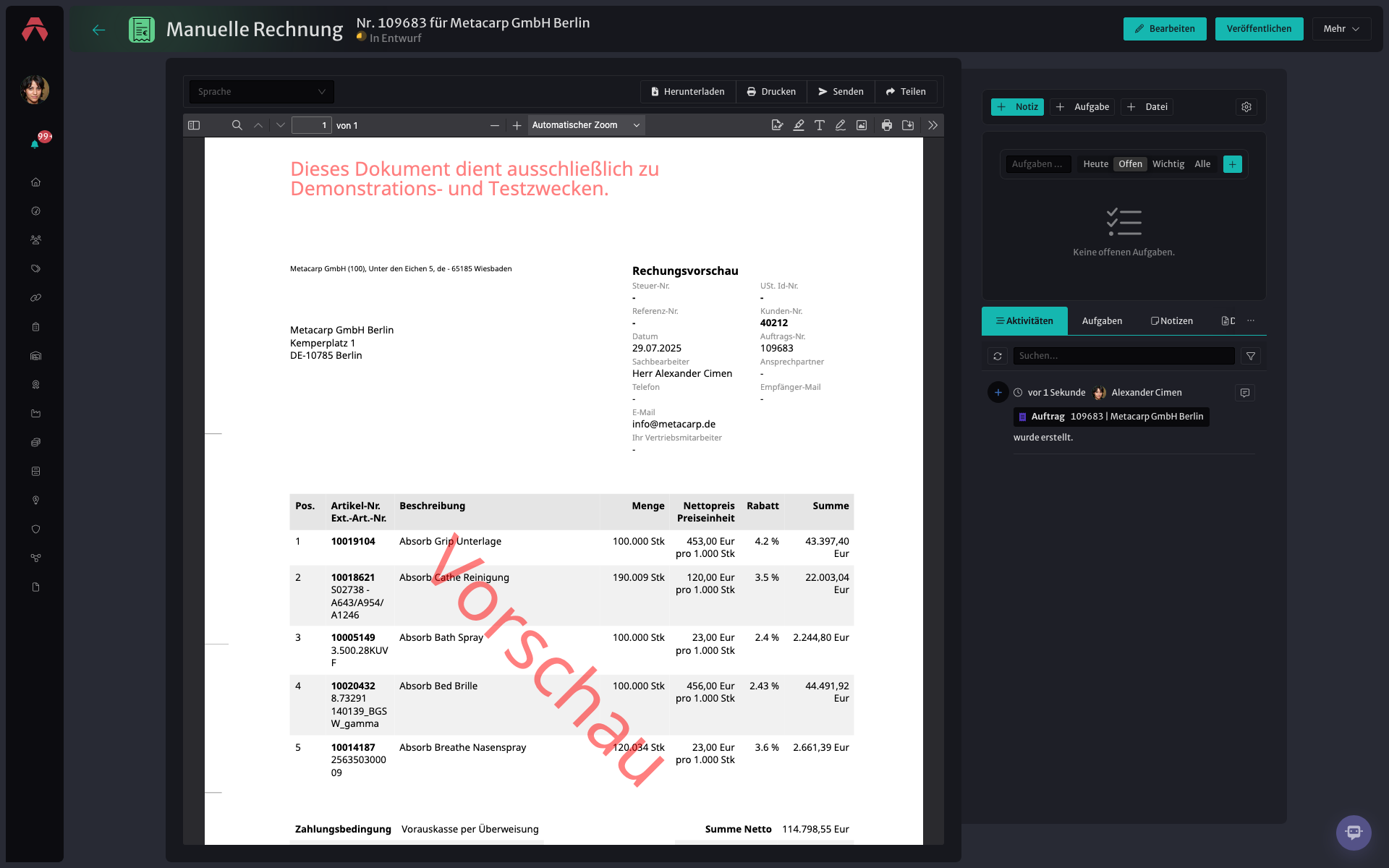Add a new Aufgabe
The height and width of the screenshot is (868, 1389).
1082,107
